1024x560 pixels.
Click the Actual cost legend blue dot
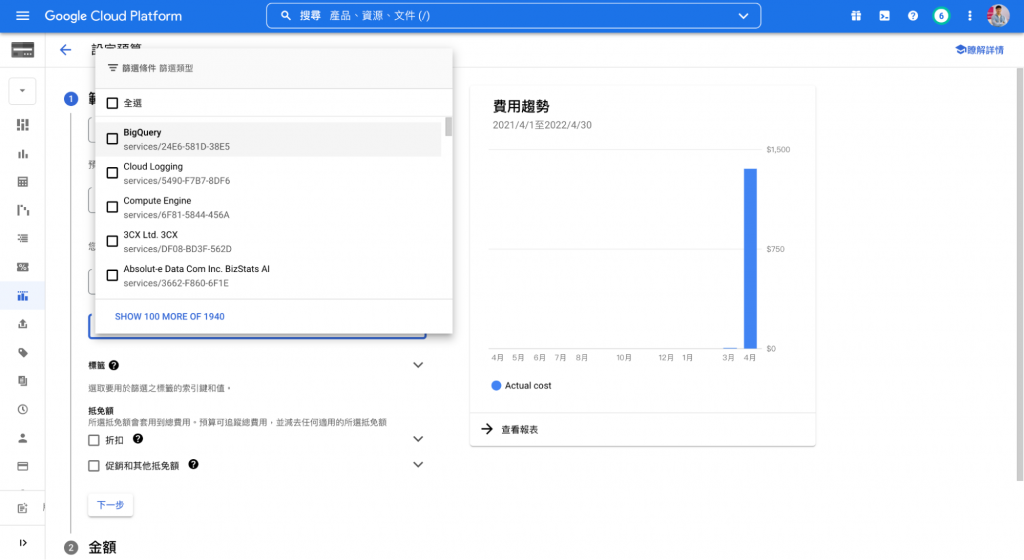point(496,386)
